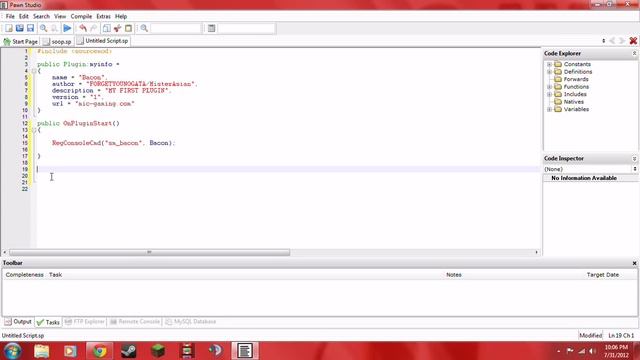Open the MySQL Database tab
Screen dimensions: 640x360
point(191,322)
